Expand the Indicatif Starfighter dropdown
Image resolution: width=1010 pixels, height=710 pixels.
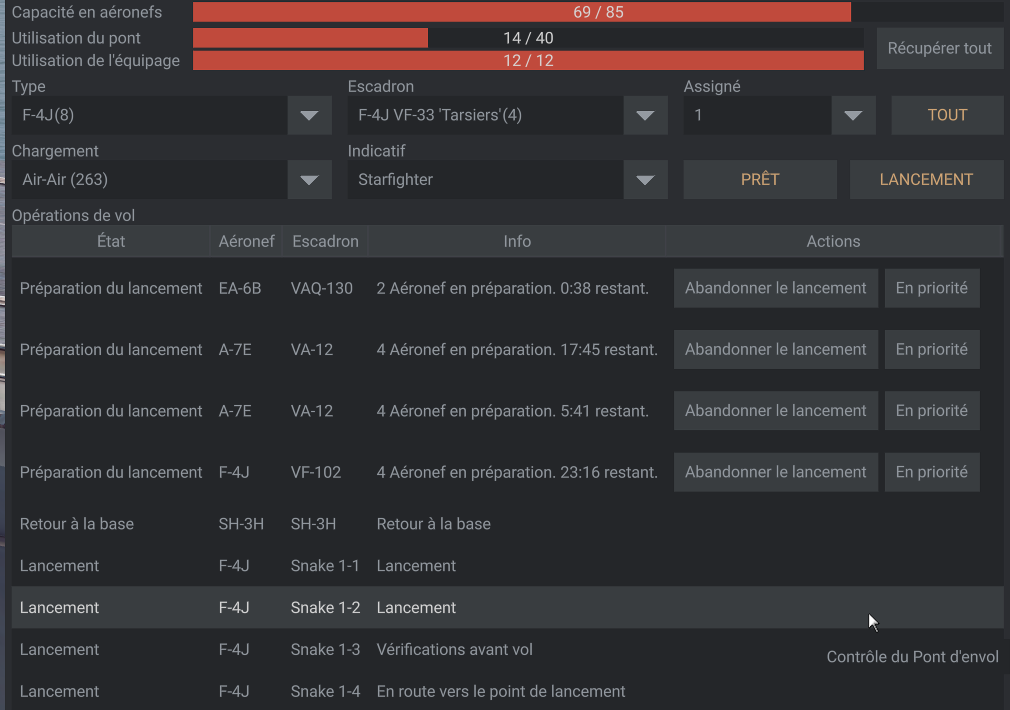pyautogui.click(x=645, y=180)
